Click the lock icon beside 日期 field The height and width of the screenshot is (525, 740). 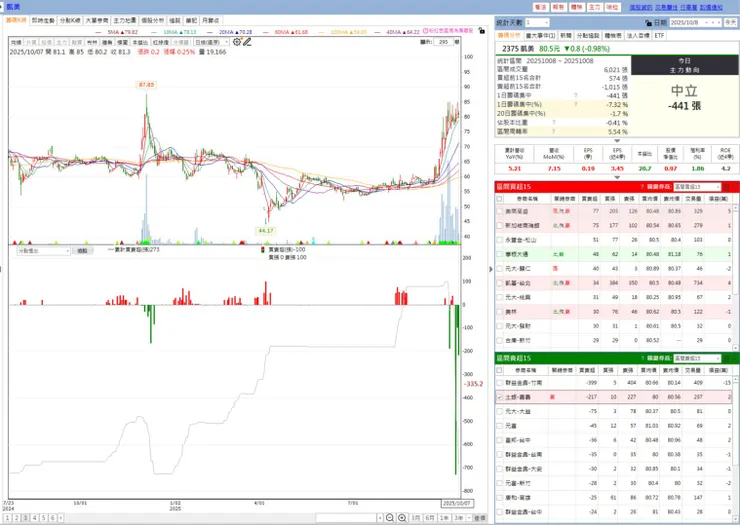pos(648,23)
